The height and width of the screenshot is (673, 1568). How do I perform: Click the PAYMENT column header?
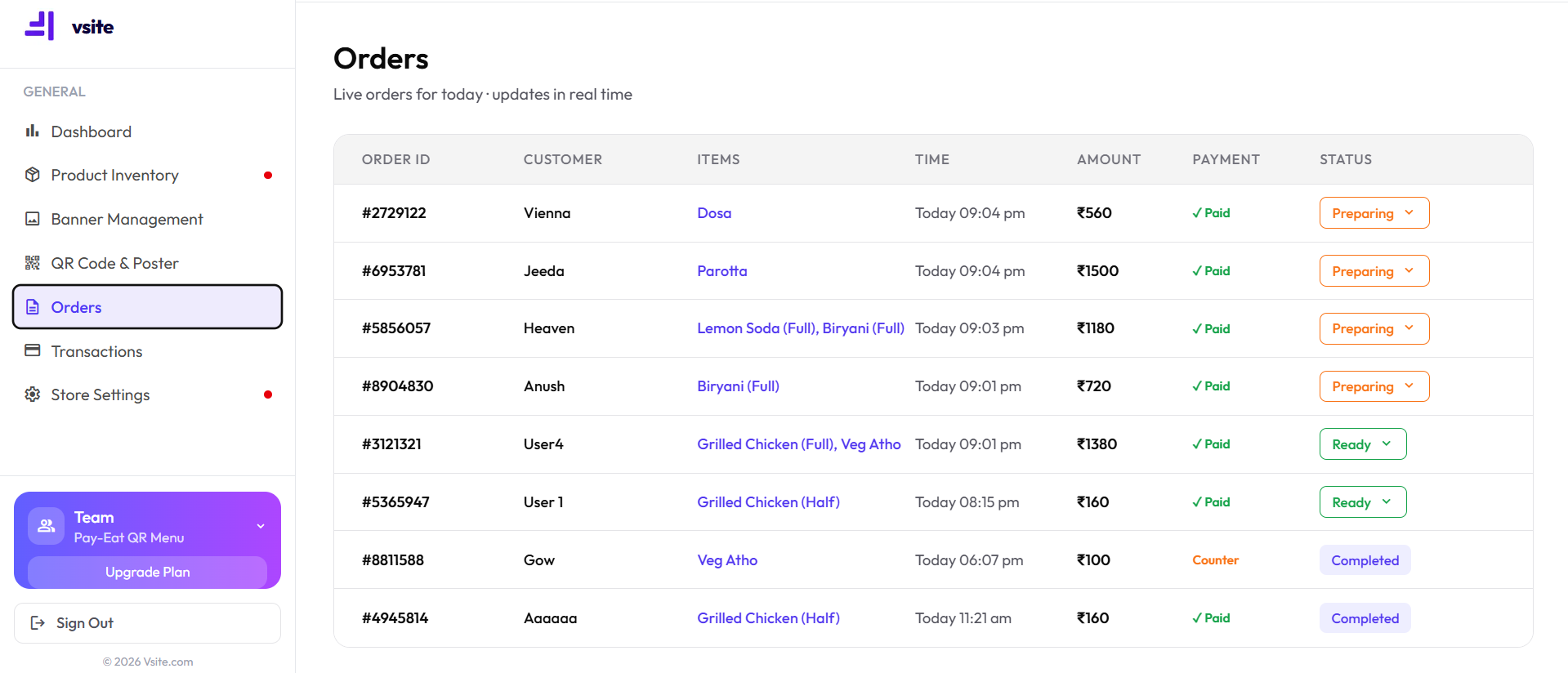[x=1226, y=159]
